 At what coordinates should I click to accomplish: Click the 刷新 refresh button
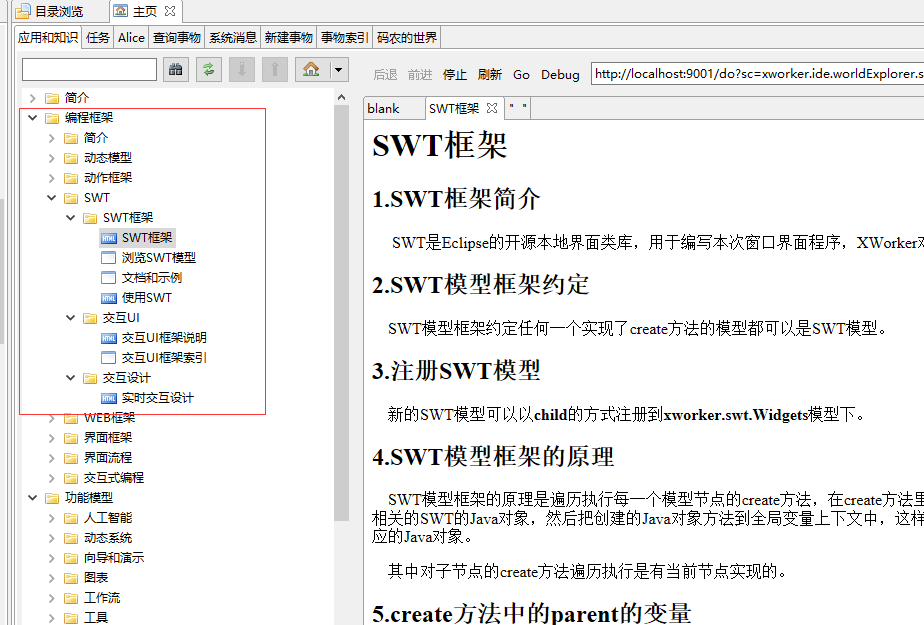489,75
